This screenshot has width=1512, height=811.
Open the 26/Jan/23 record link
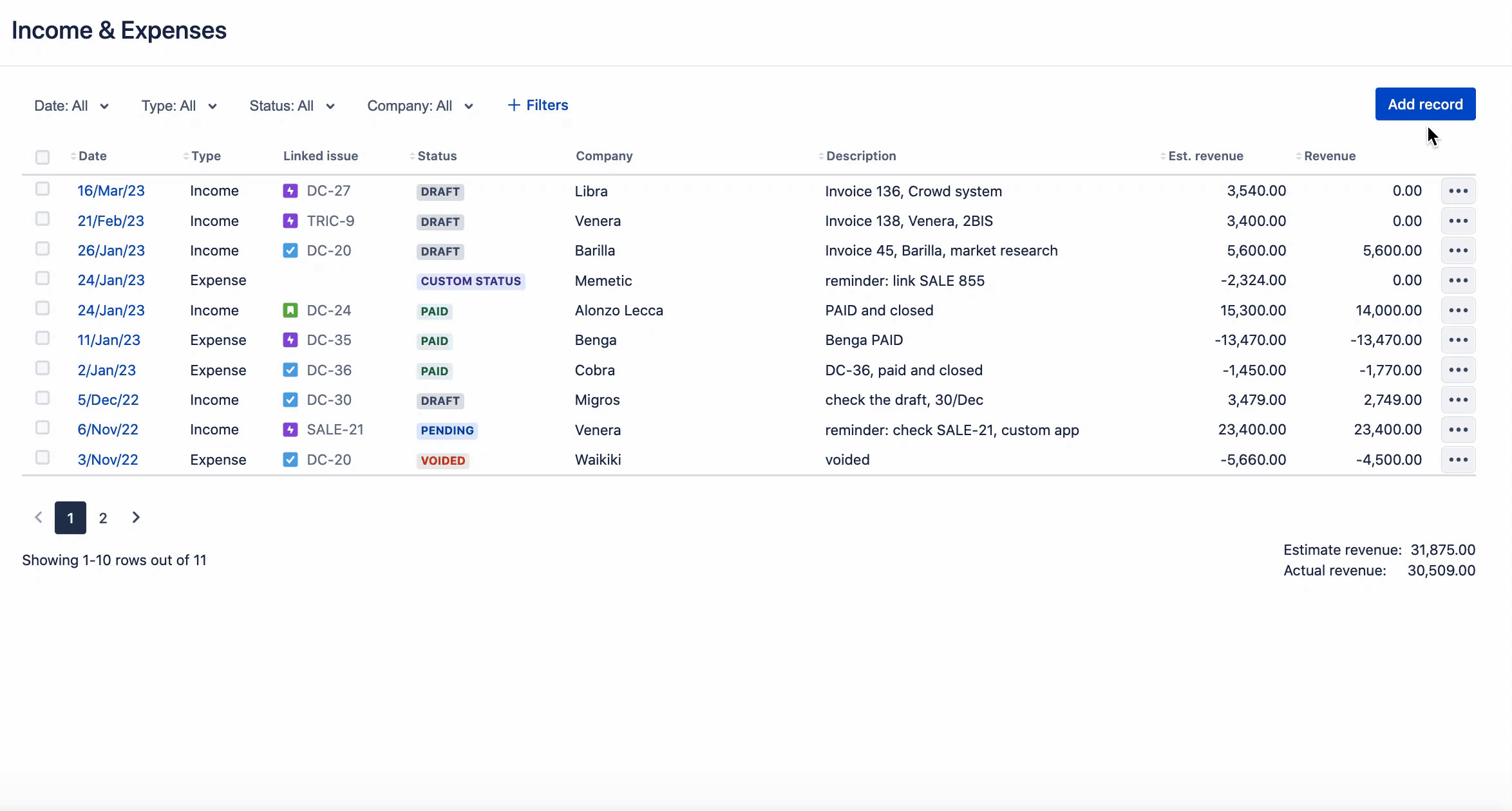coord(111,250)
